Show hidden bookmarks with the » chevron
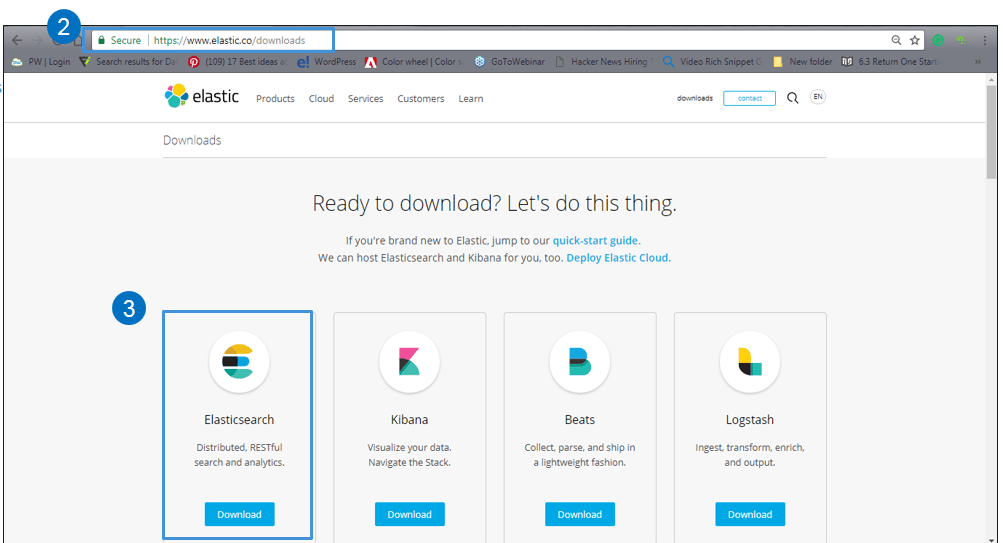The height and width of the screenshot is (543, 1003). (977, 62)
